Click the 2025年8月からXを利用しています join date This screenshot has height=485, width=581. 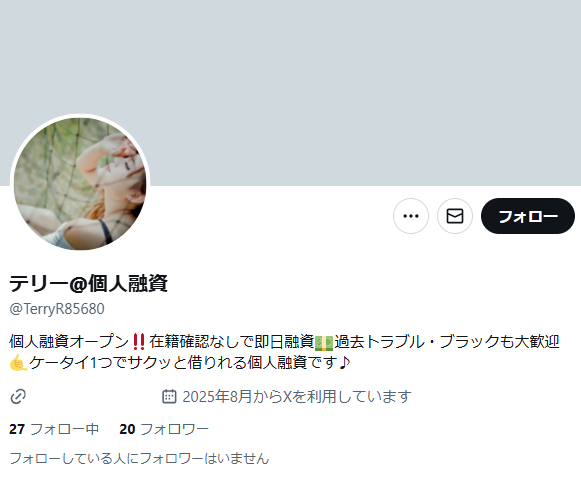point(297,396)
